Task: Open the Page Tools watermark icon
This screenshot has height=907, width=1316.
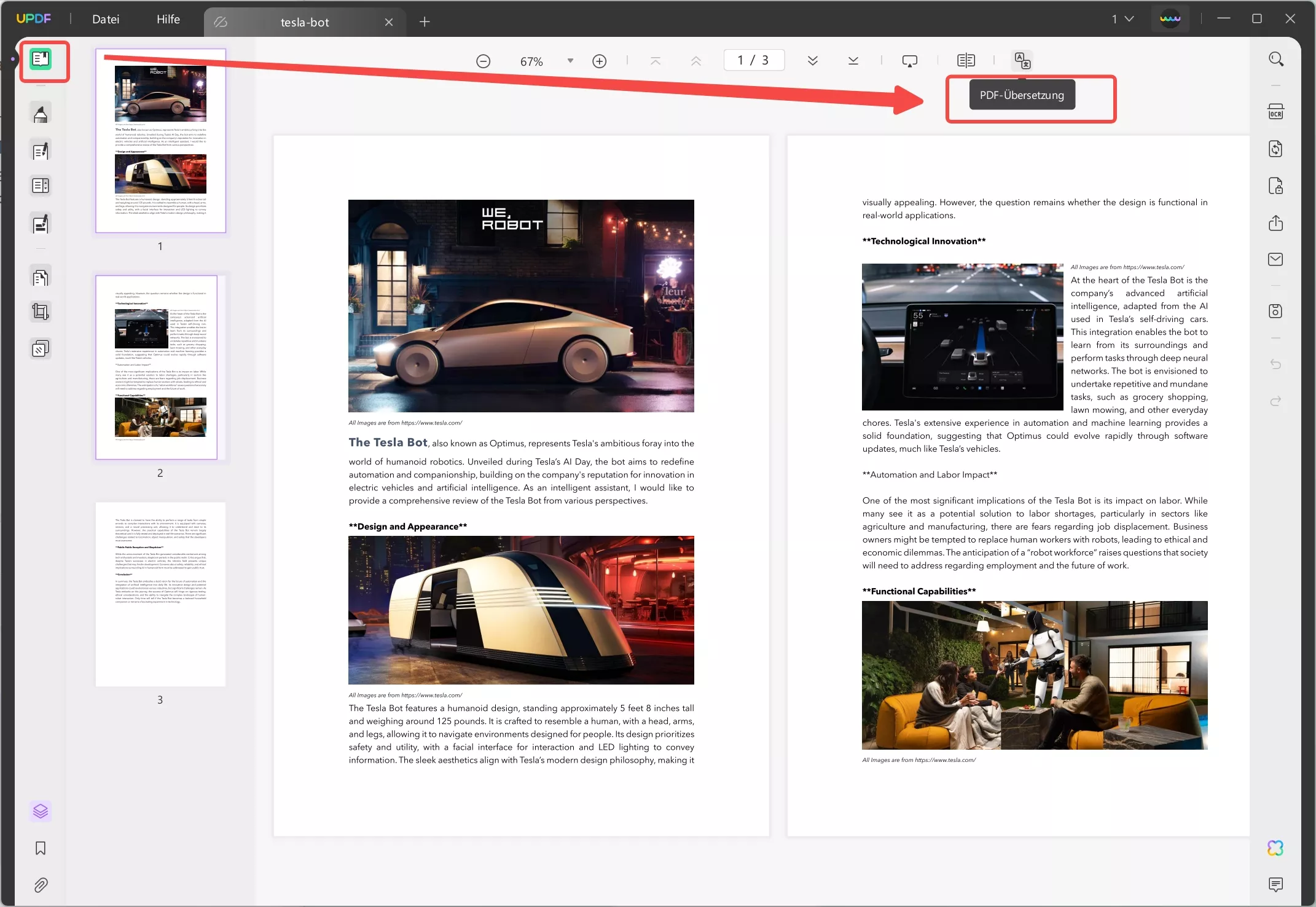Action: 41,349
